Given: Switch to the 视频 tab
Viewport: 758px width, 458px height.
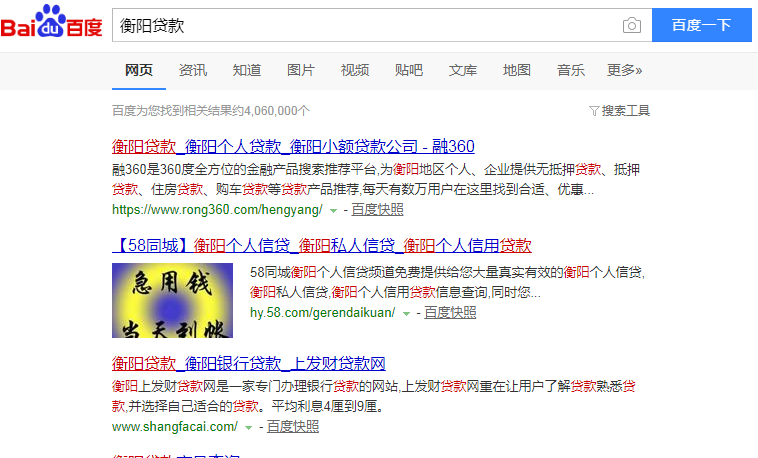Looking at the screenshot, I should (x=355, y=70).
